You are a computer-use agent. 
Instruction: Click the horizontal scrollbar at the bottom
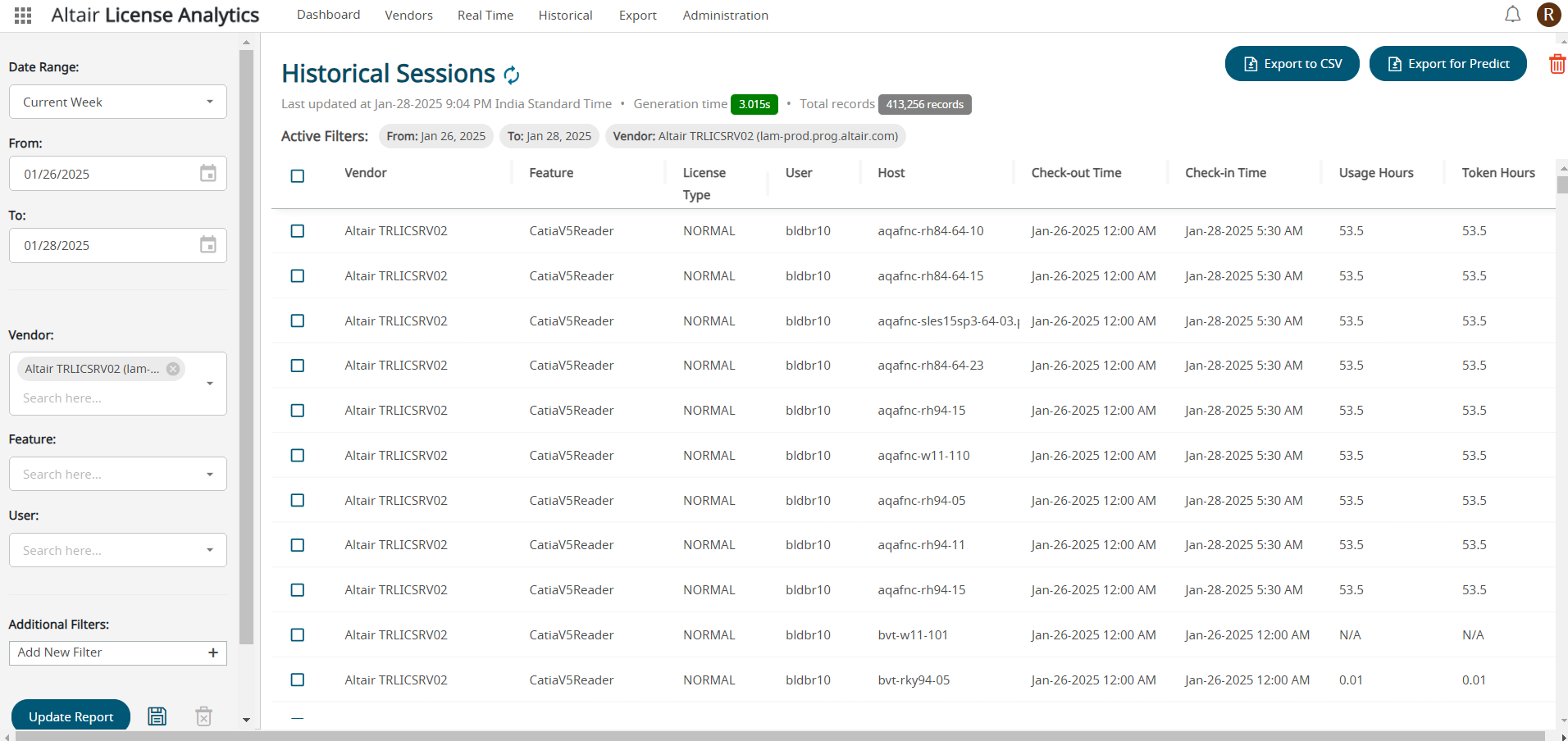(x=779, y=736)
